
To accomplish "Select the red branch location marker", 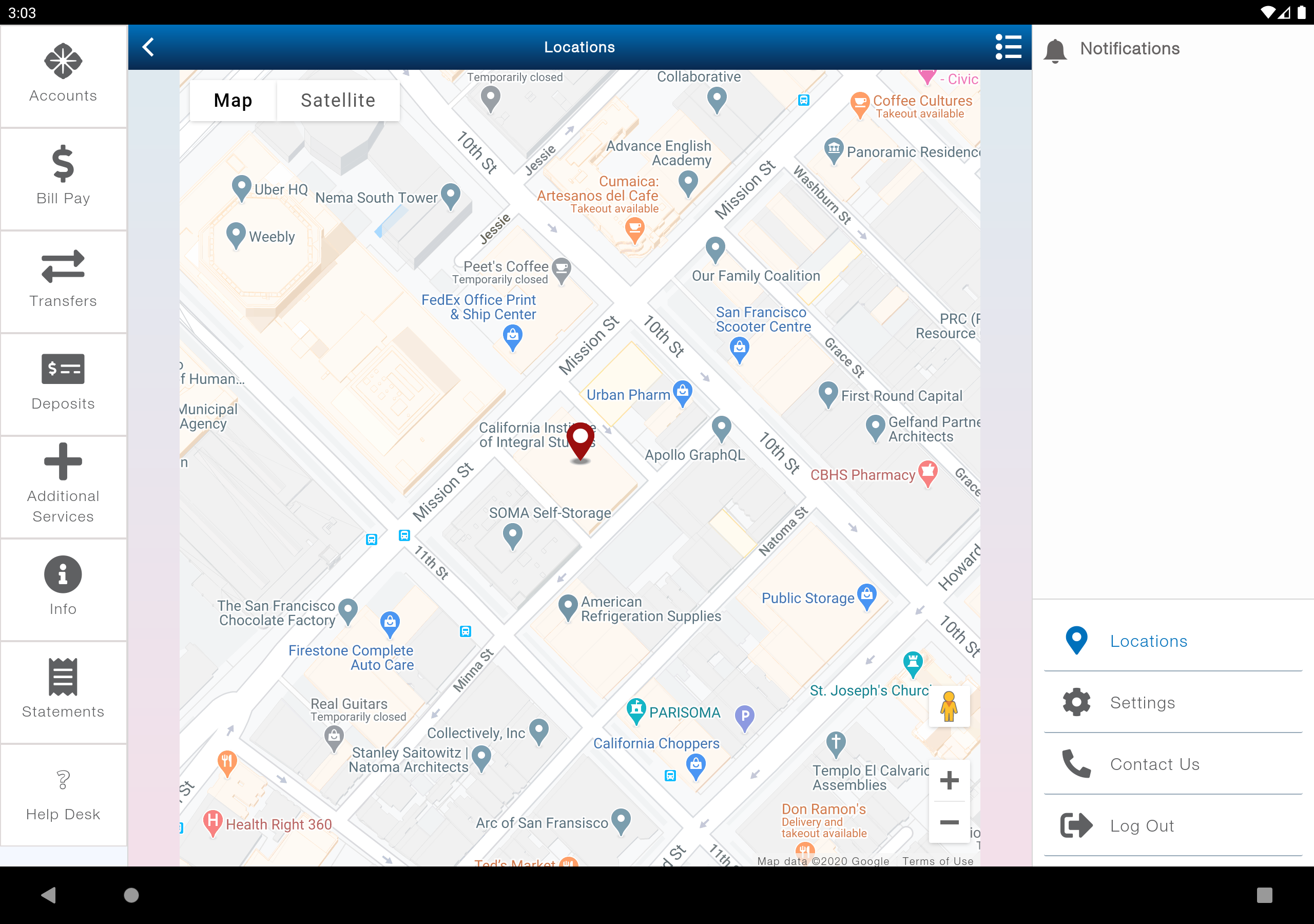I will coord(581,442).
